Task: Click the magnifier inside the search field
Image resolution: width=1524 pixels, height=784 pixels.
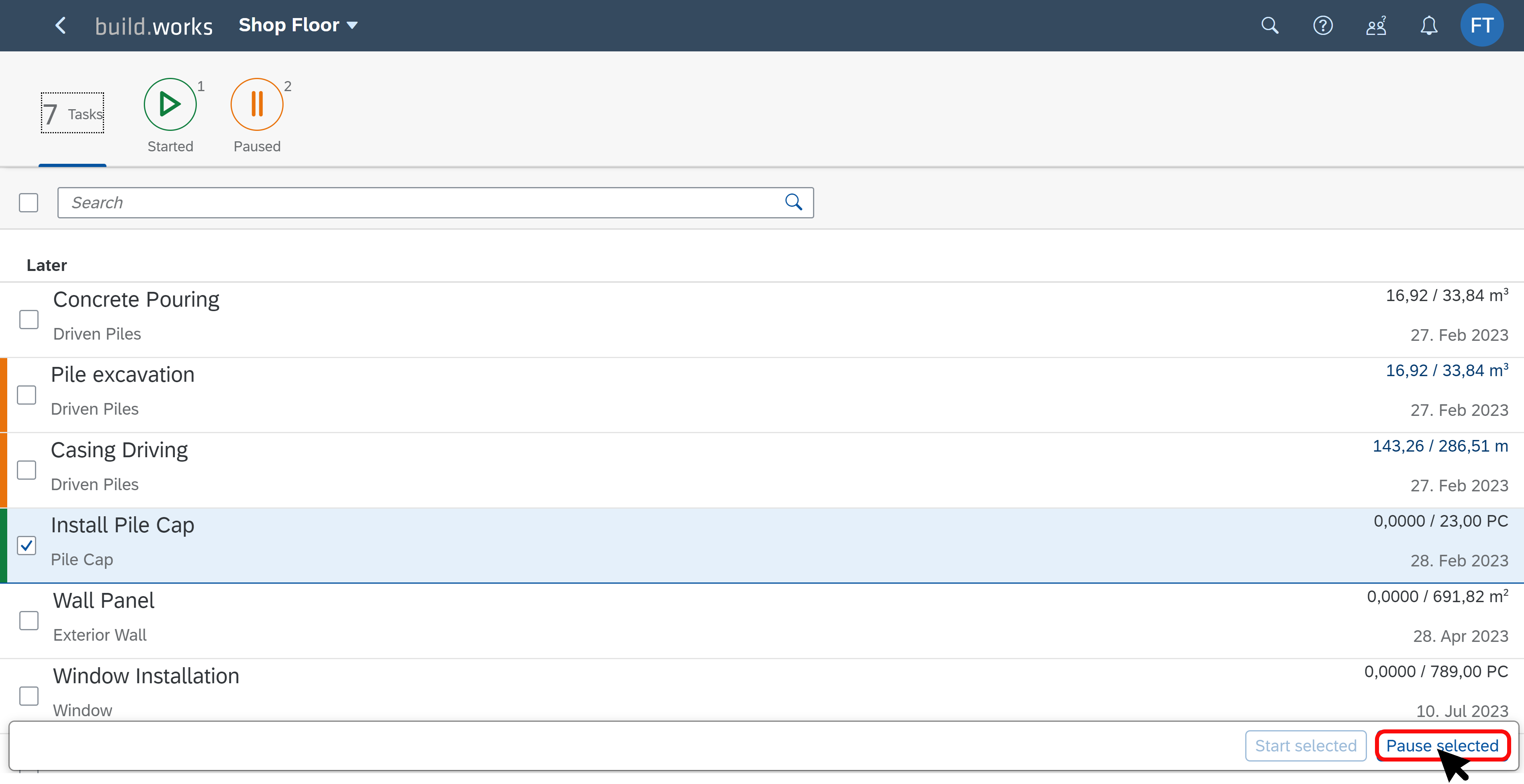Action: coord(793,203)
